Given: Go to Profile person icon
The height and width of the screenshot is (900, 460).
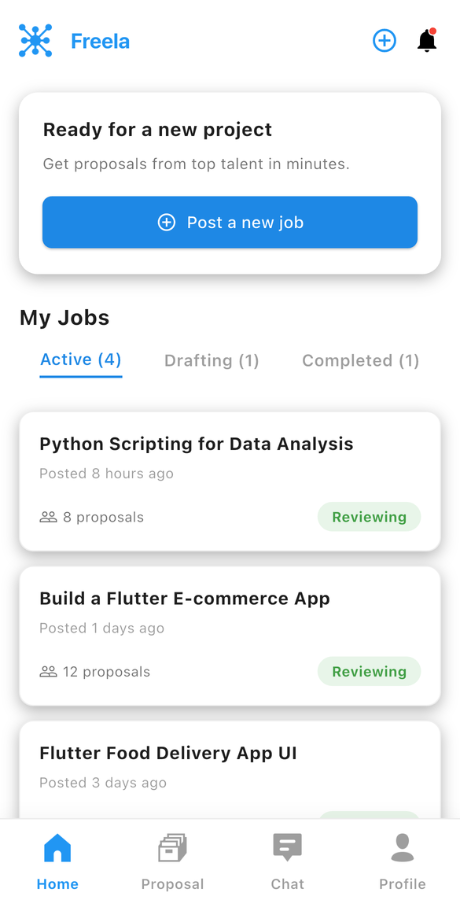Looking at the screenshot, I should [402, 848].
